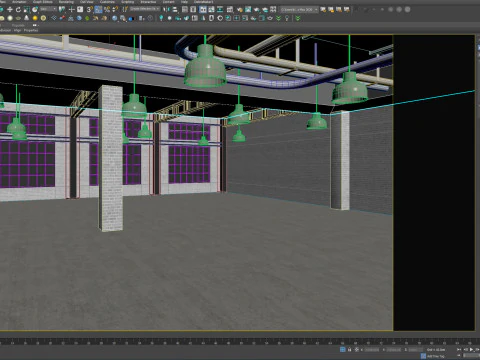Viewport: 480px width, 360px height.
Task: Click Go to Start button
Action: pyautogui.click(x=459, y=349)
